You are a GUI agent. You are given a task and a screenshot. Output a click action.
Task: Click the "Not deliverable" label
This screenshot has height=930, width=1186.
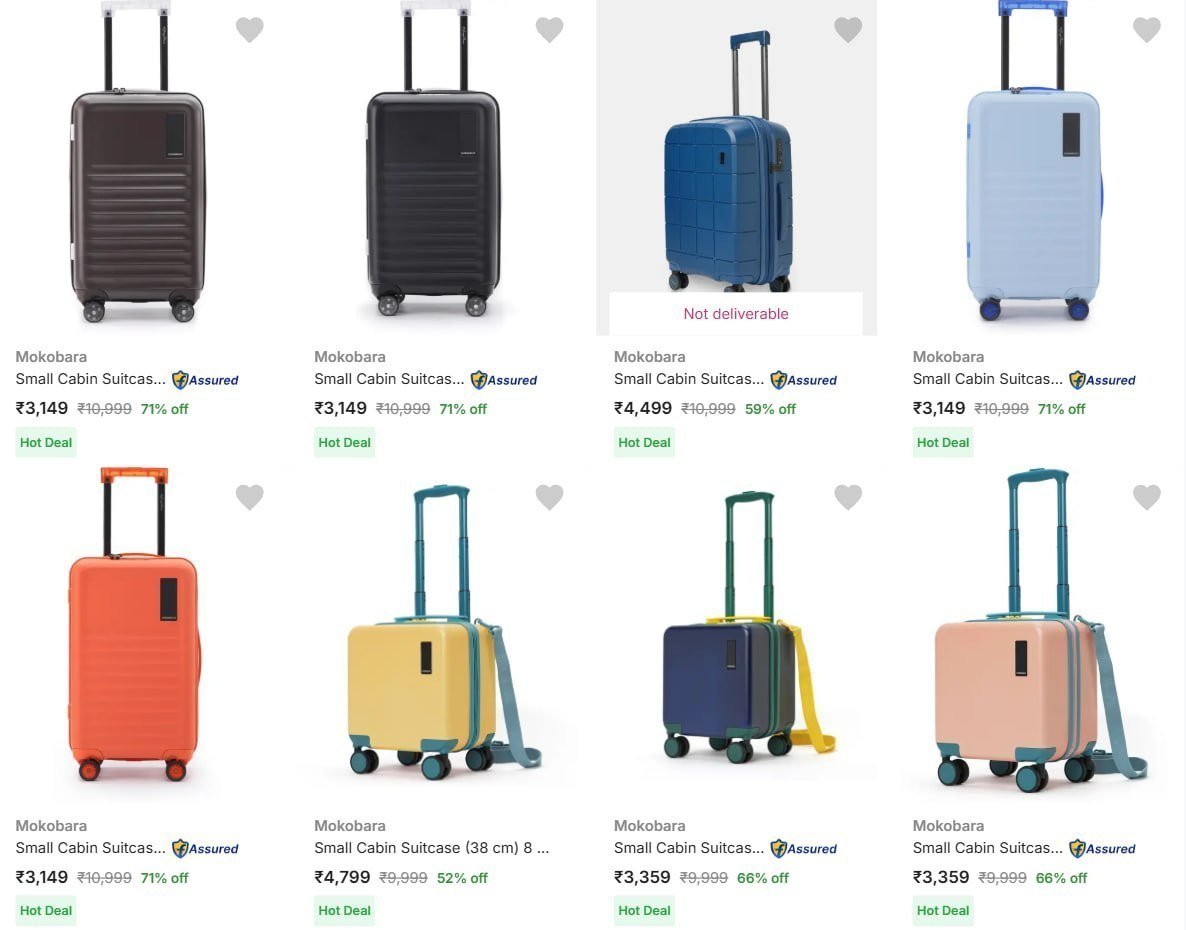[x=735, y=314]
